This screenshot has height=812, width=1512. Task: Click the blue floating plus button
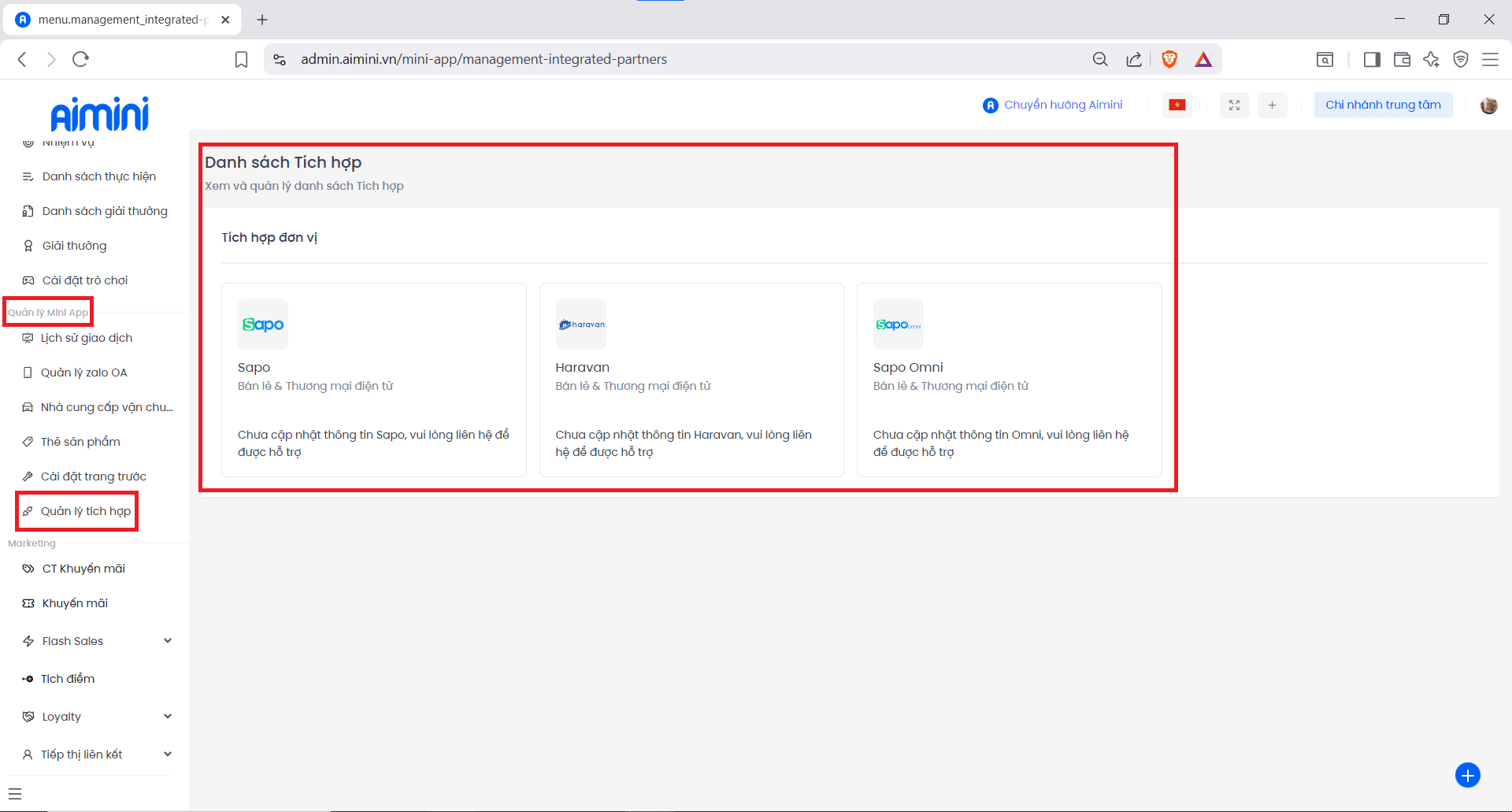click(1467, 775)
